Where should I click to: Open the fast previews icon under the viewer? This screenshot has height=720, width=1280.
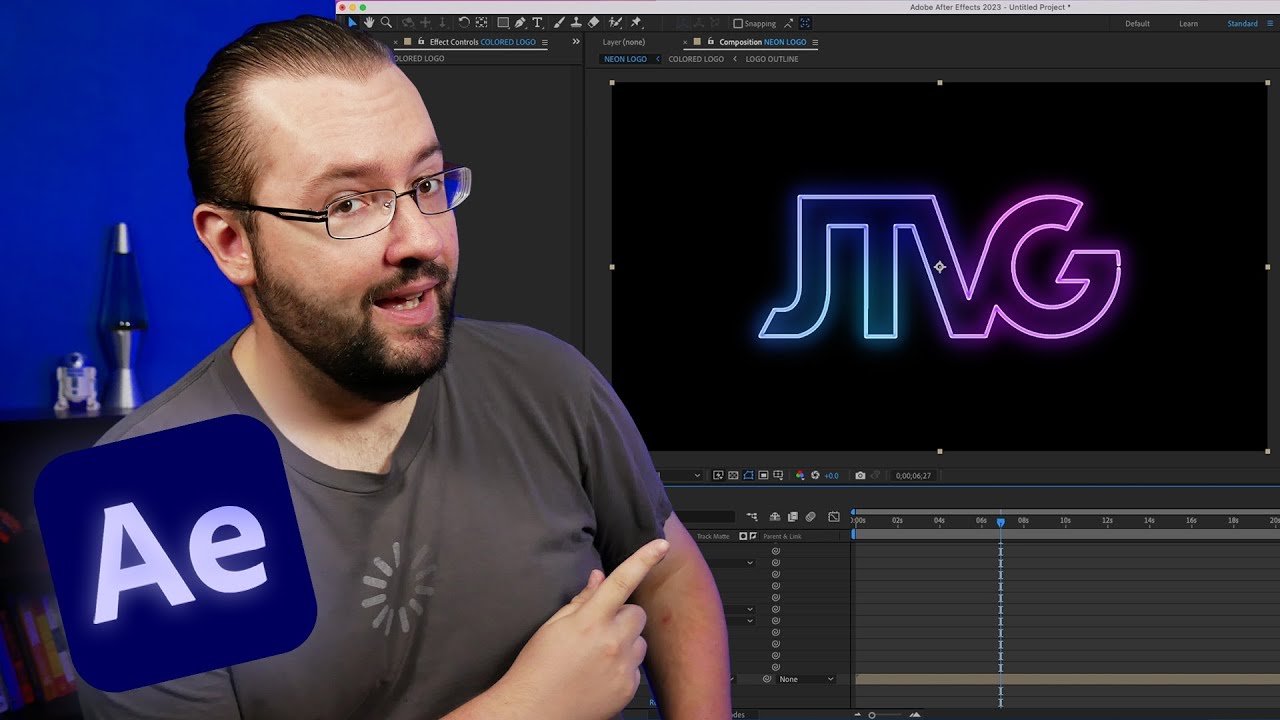coord(718,475)
